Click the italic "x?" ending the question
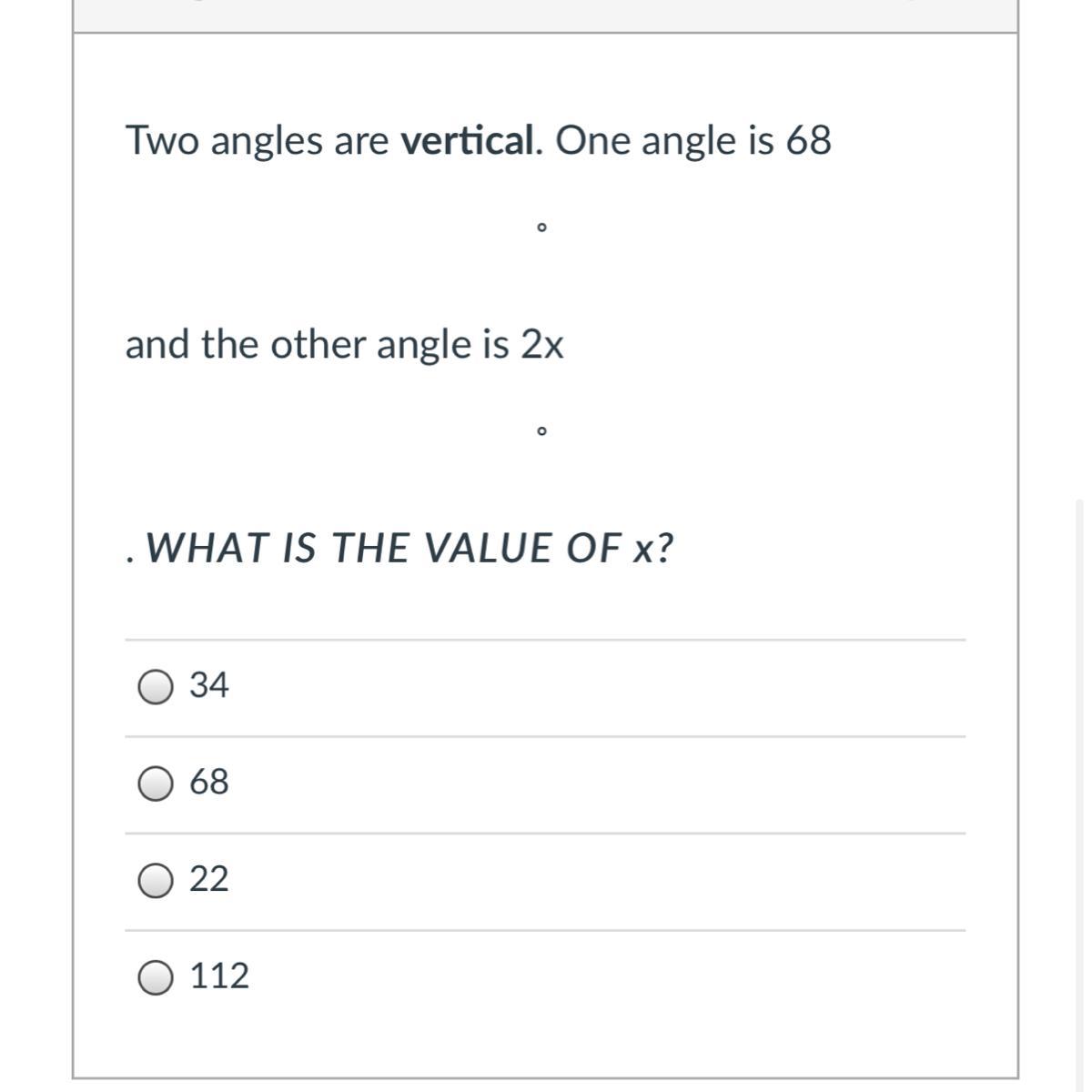Image resolution: width=1092 pixels, height=1092 pixels. click(x=653, y=549)
